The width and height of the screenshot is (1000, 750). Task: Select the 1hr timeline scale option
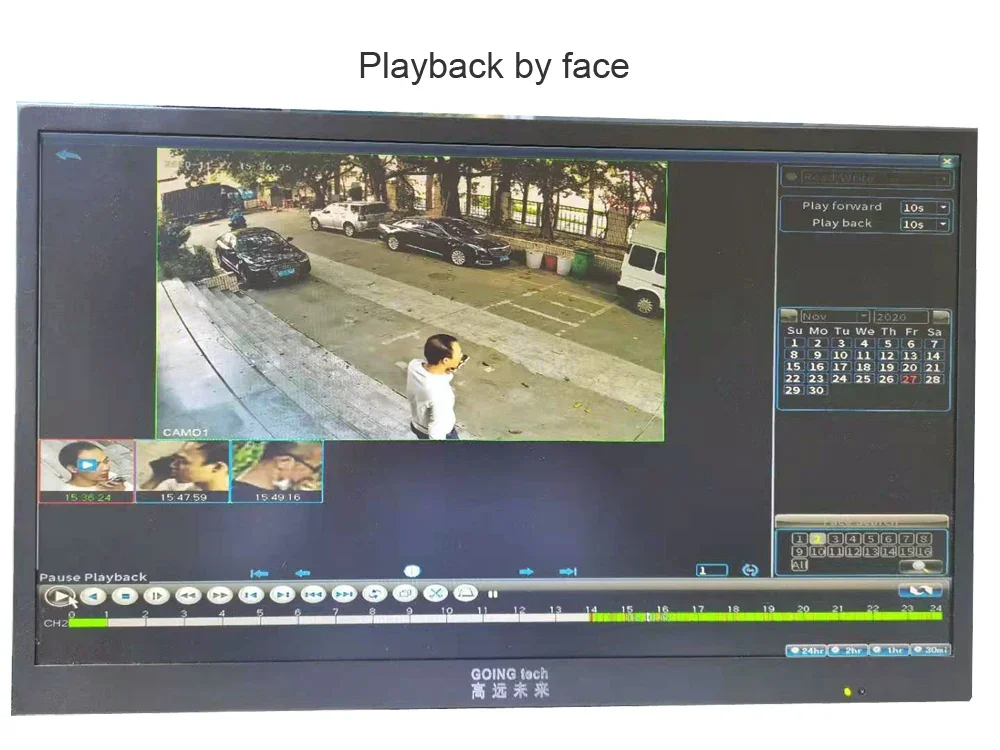[x=890, y=651]
